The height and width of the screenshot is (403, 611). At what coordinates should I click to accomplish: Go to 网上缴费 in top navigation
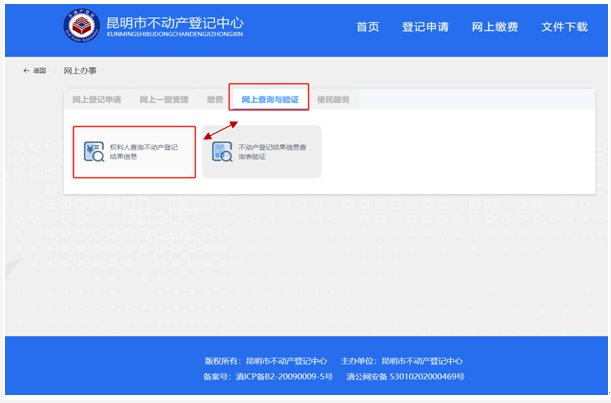tap(494, 27)
